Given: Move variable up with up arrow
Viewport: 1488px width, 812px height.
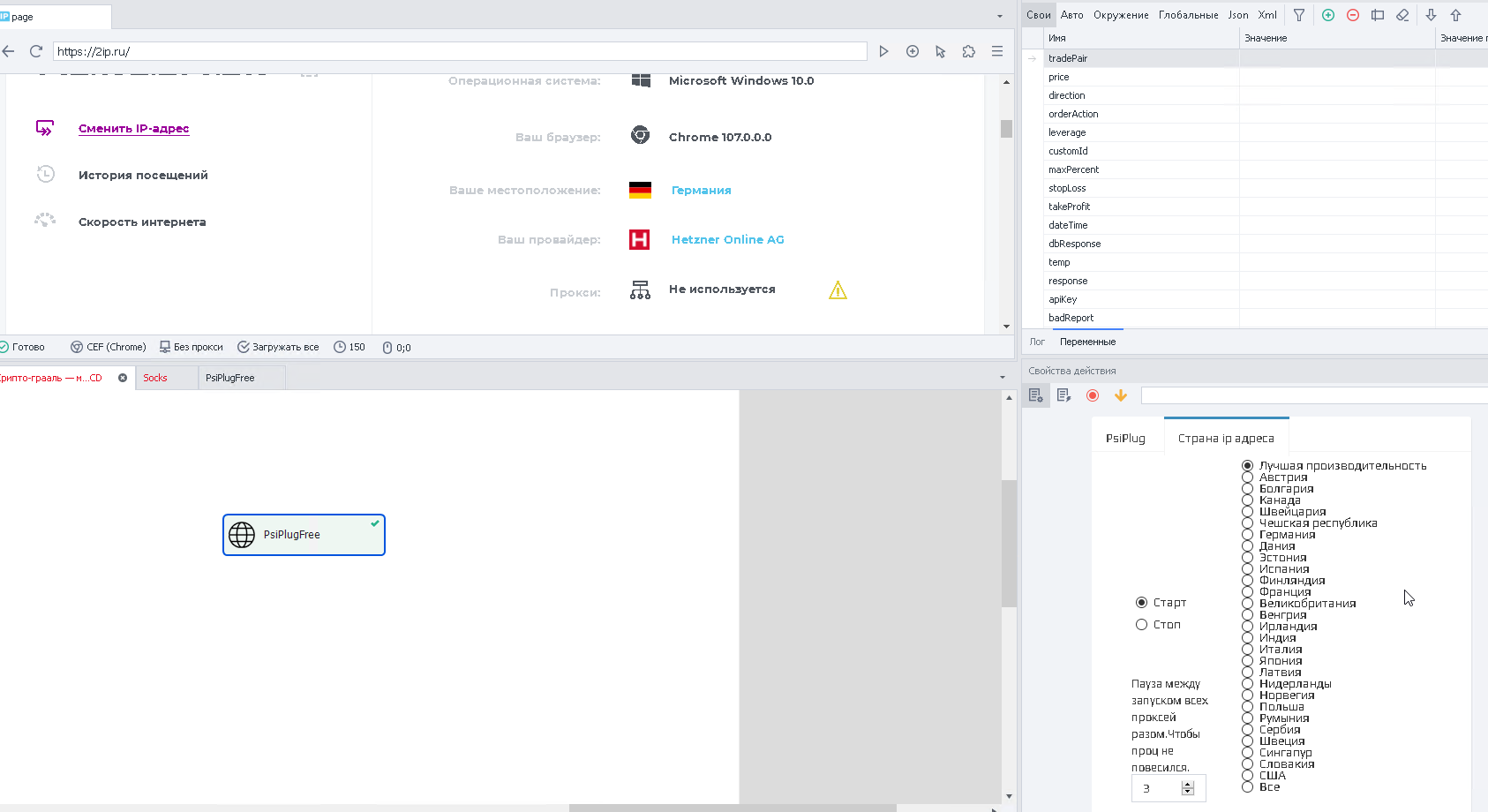Looking at the screenshot, I should tap(1456, 15).
